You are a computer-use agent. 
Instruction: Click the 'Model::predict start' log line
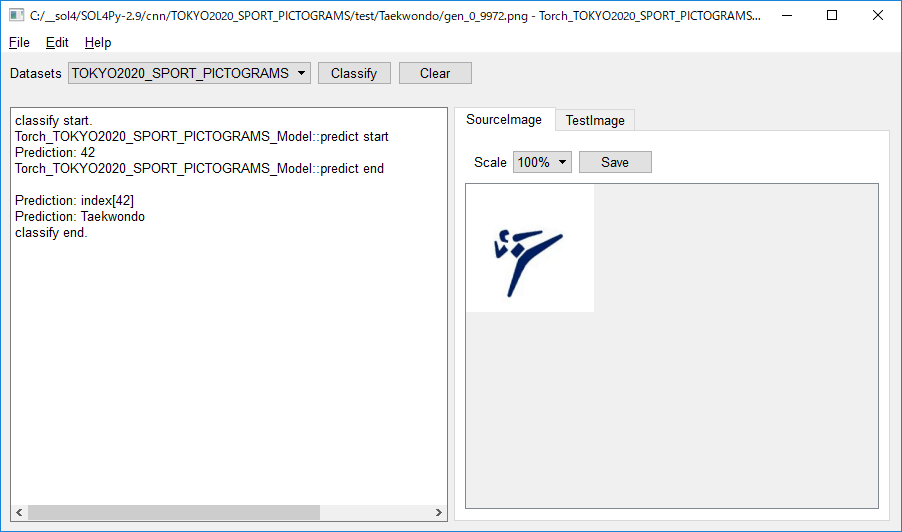[x=202, y=136]
